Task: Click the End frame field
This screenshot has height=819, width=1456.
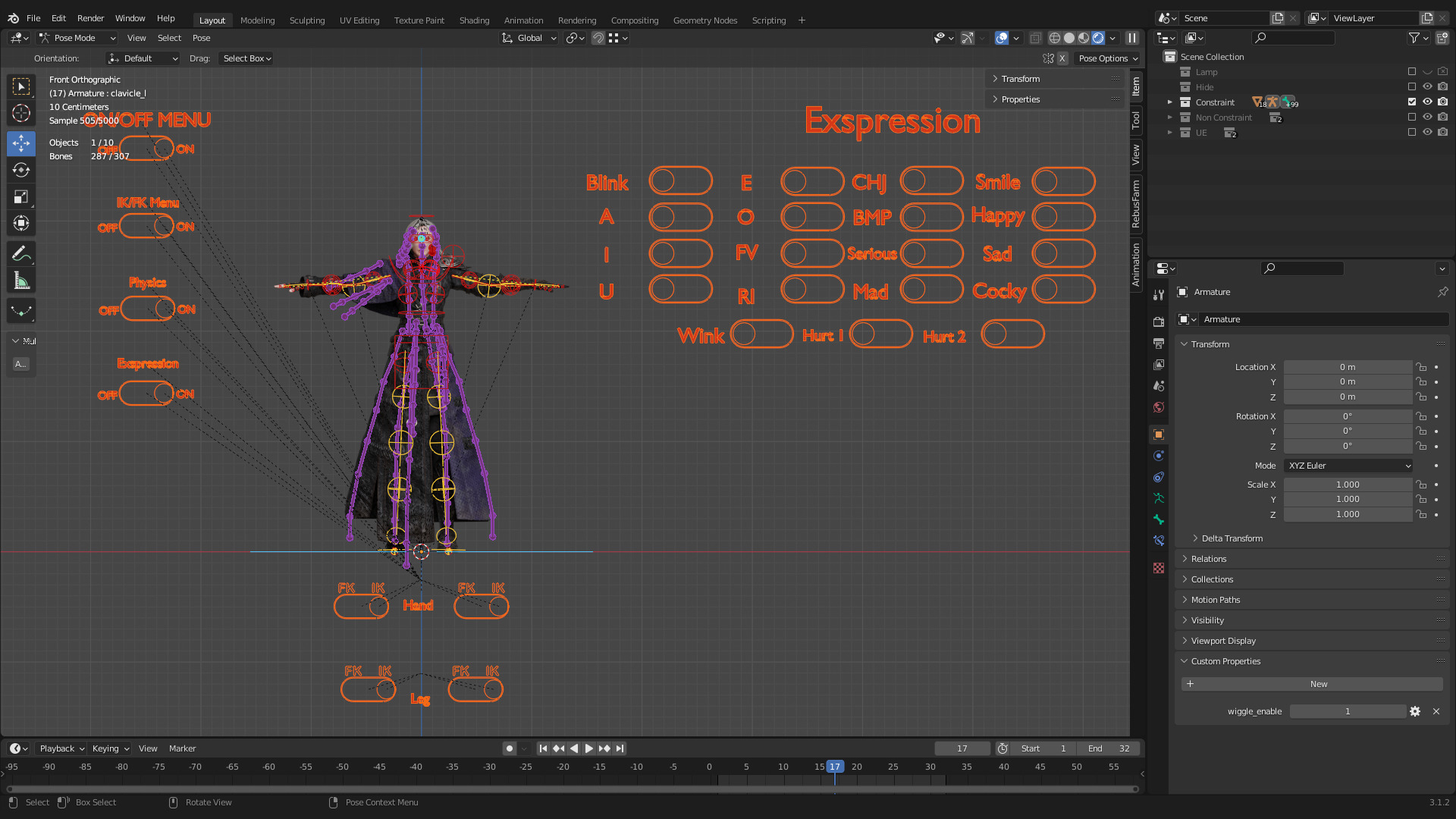Action: click(x=1109, y=748)
